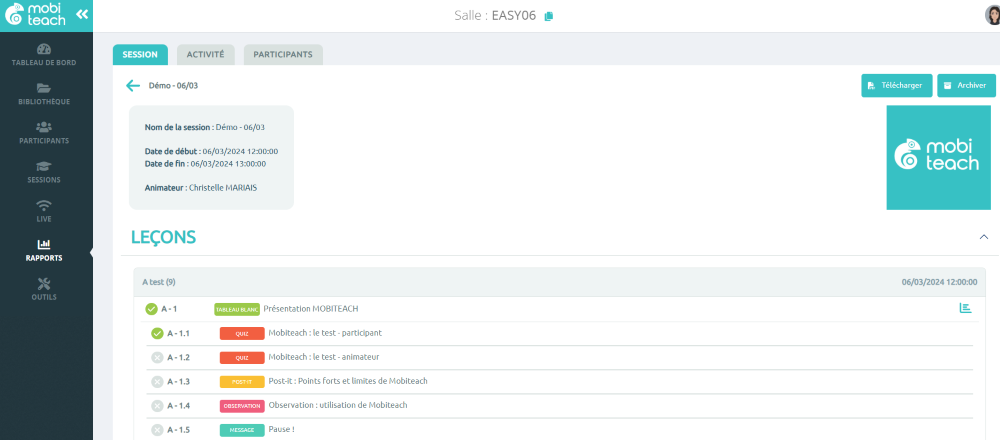Select Rapports chart in sidebar
1000x440 pixels.
tap(44, 251)
